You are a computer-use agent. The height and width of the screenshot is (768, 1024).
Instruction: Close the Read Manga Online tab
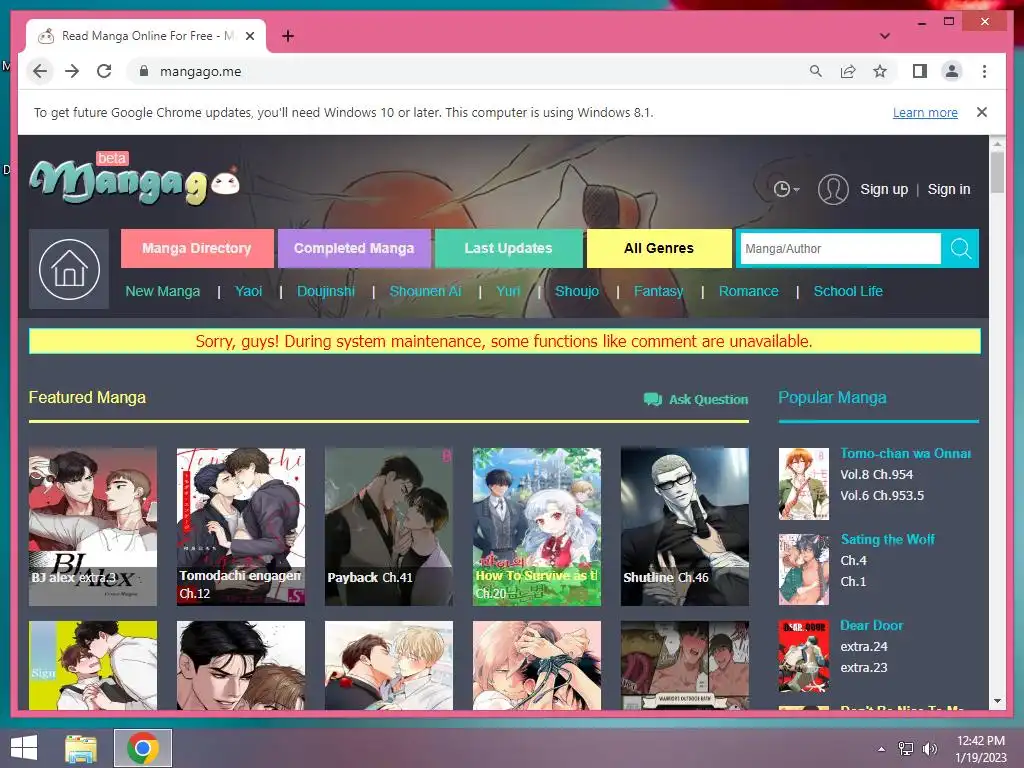(249, 36)
